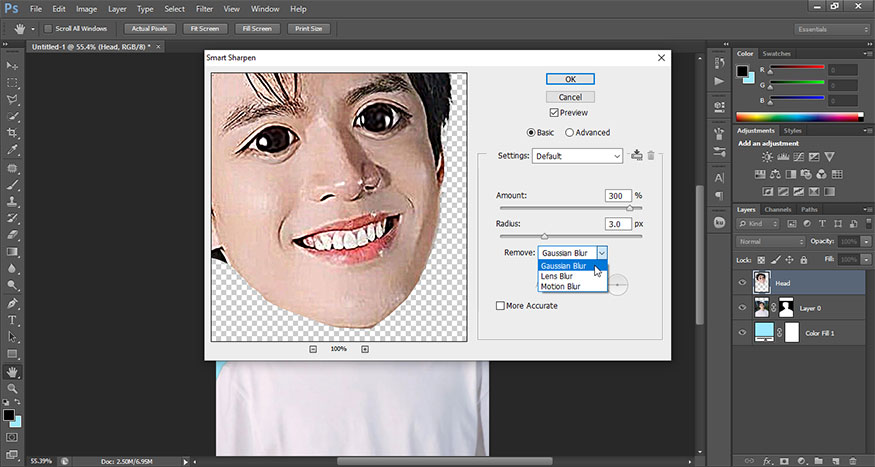Open the layer blend mode Normal dropdown
The width and height of the screenshot is (875, 467).
coord(770,242)
